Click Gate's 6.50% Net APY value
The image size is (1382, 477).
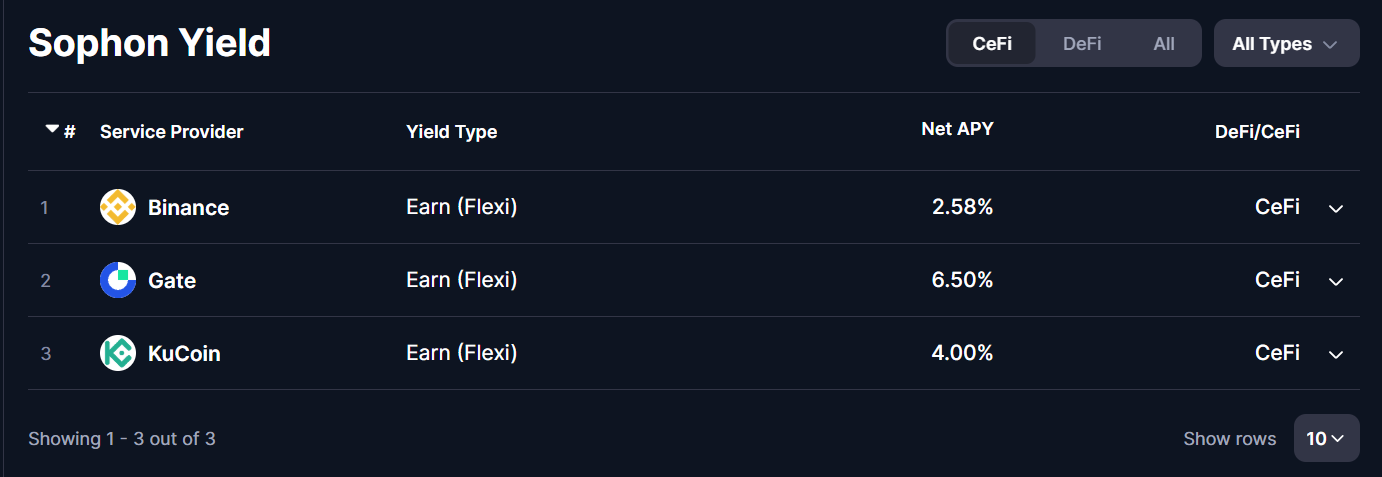pos(962,280)
